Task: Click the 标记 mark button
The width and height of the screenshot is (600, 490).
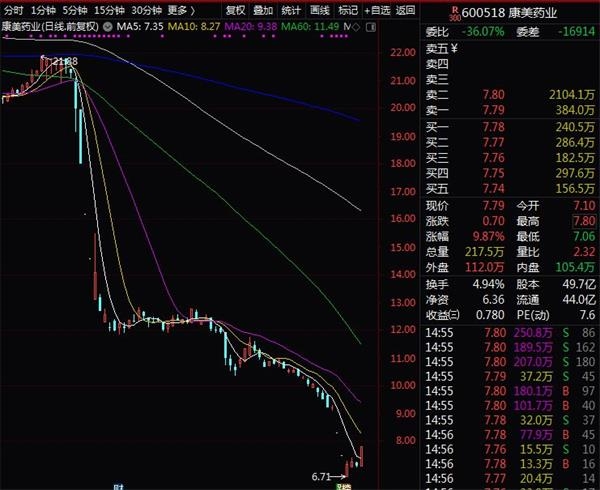Action: pos(348,10)
